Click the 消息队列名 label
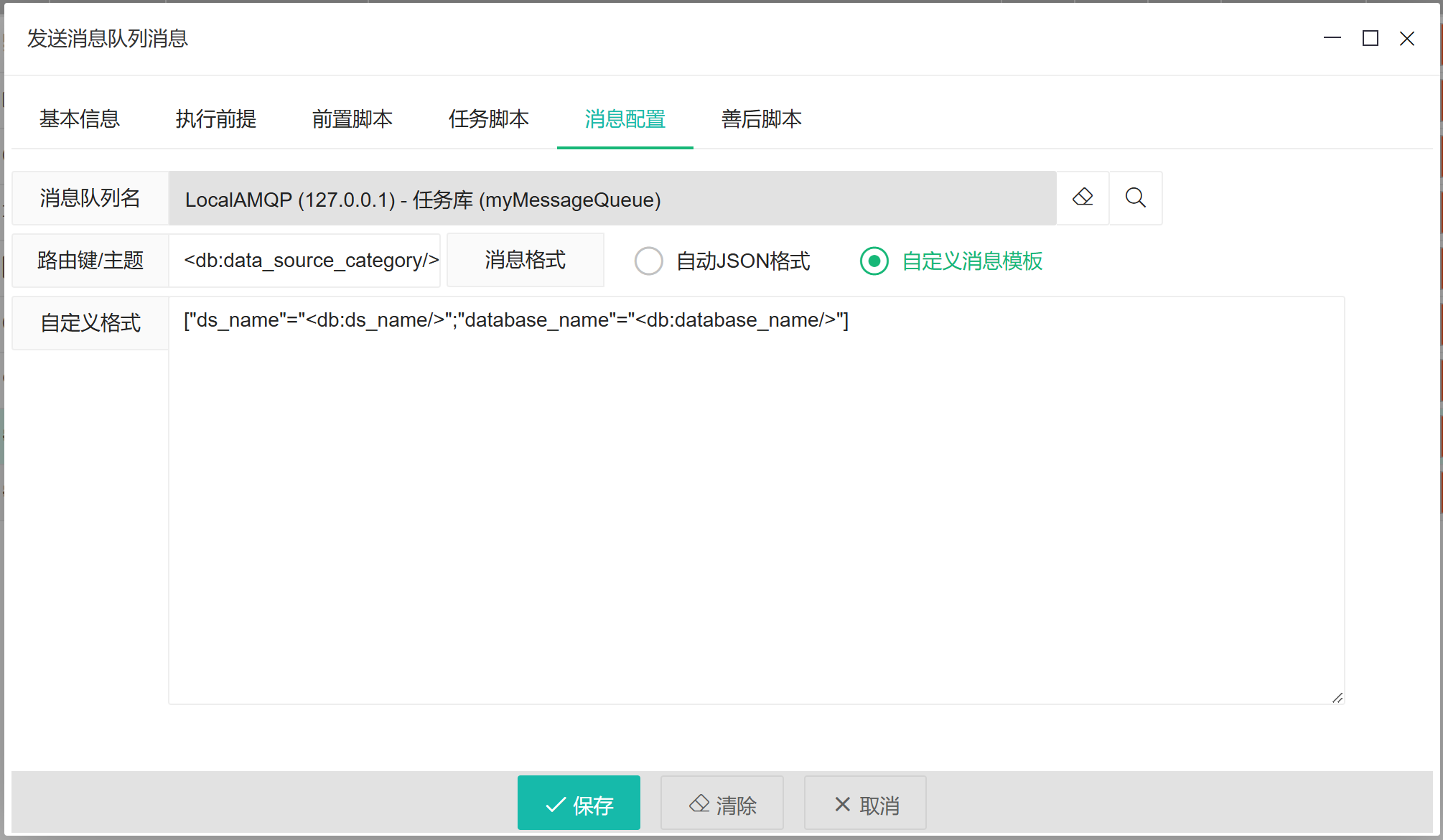This screenshot has height=840, width=1443. tap(90, 198)
